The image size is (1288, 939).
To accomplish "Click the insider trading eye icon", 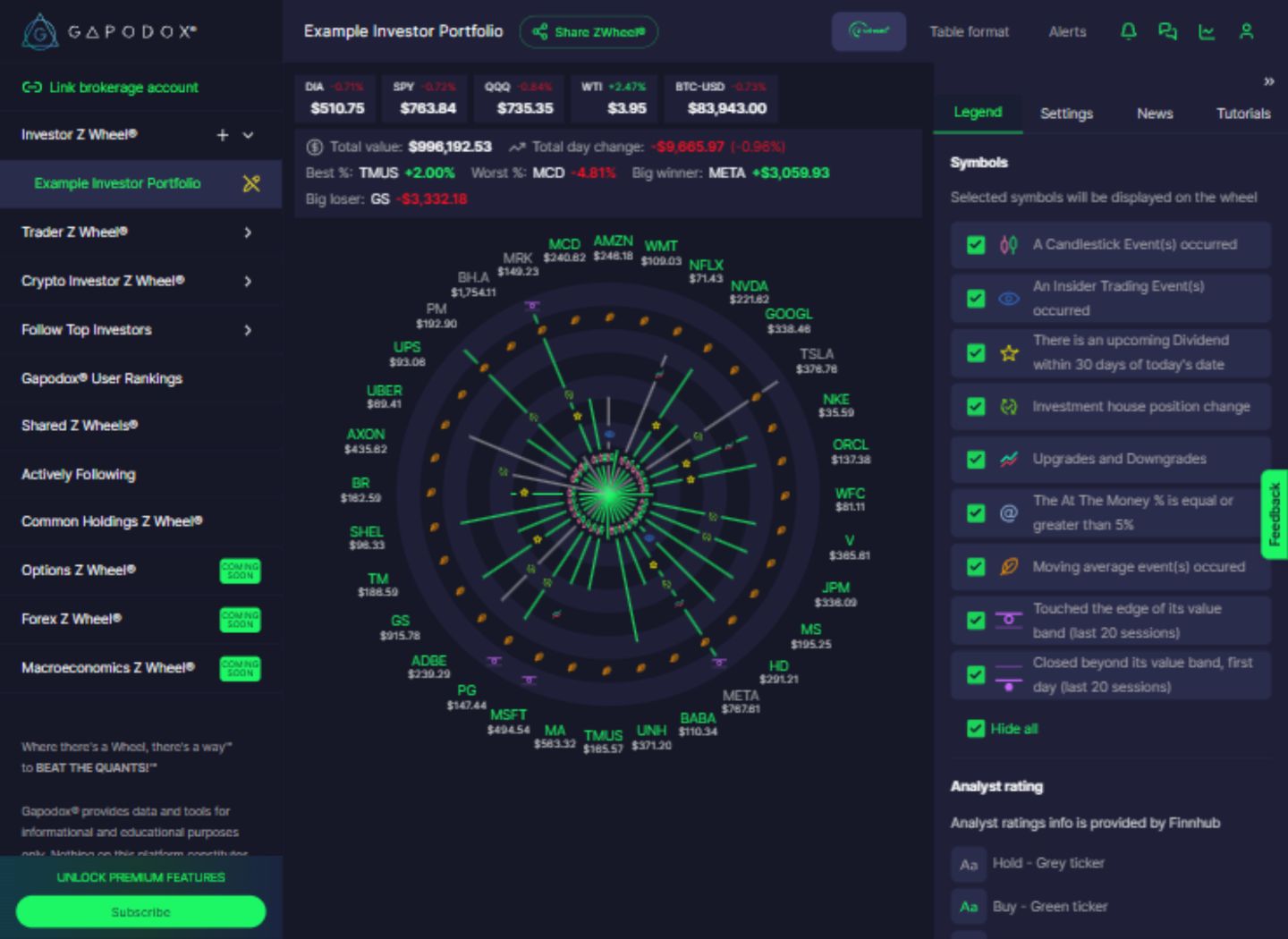I will [x=1008, y=299].
